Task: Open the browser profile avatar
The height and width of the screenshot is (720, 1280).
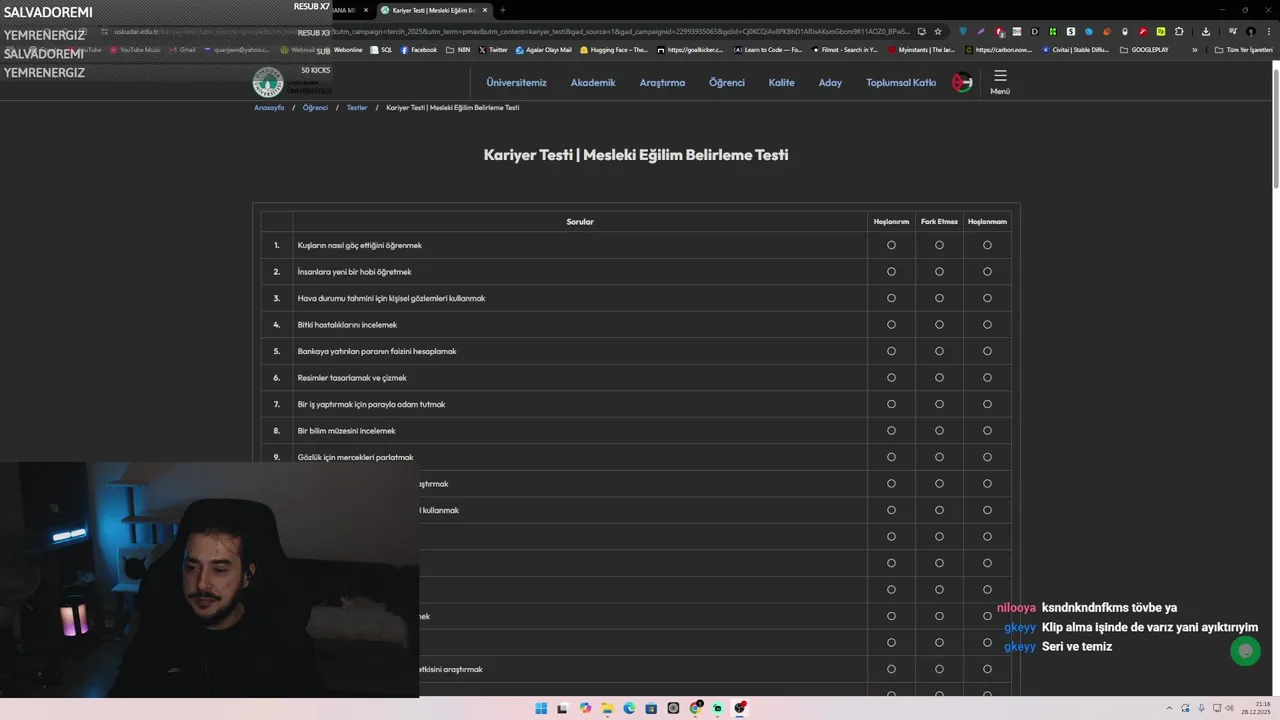Action: [x=1250, y=31]
